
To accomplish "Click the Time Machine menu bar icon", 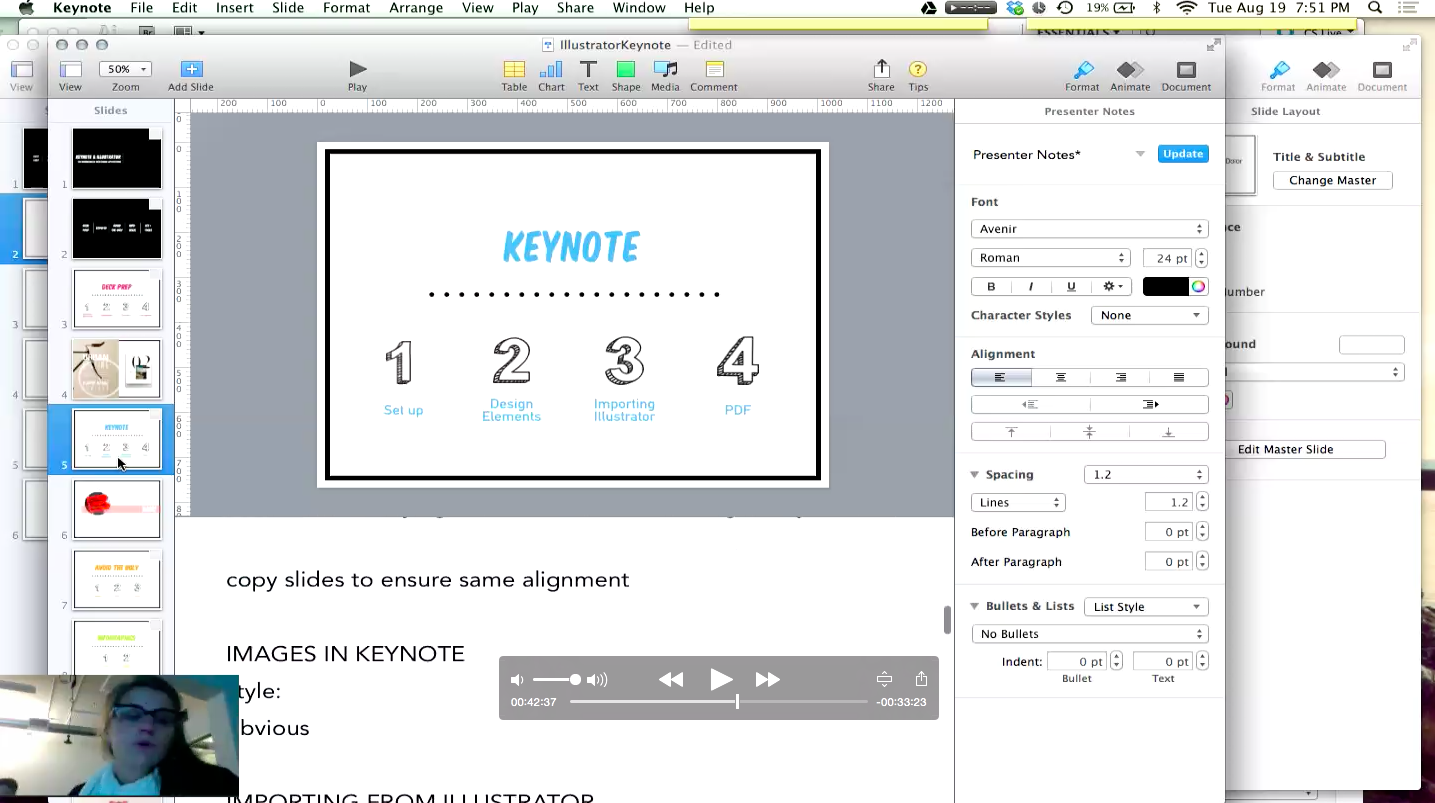I will pos(1064,8).
